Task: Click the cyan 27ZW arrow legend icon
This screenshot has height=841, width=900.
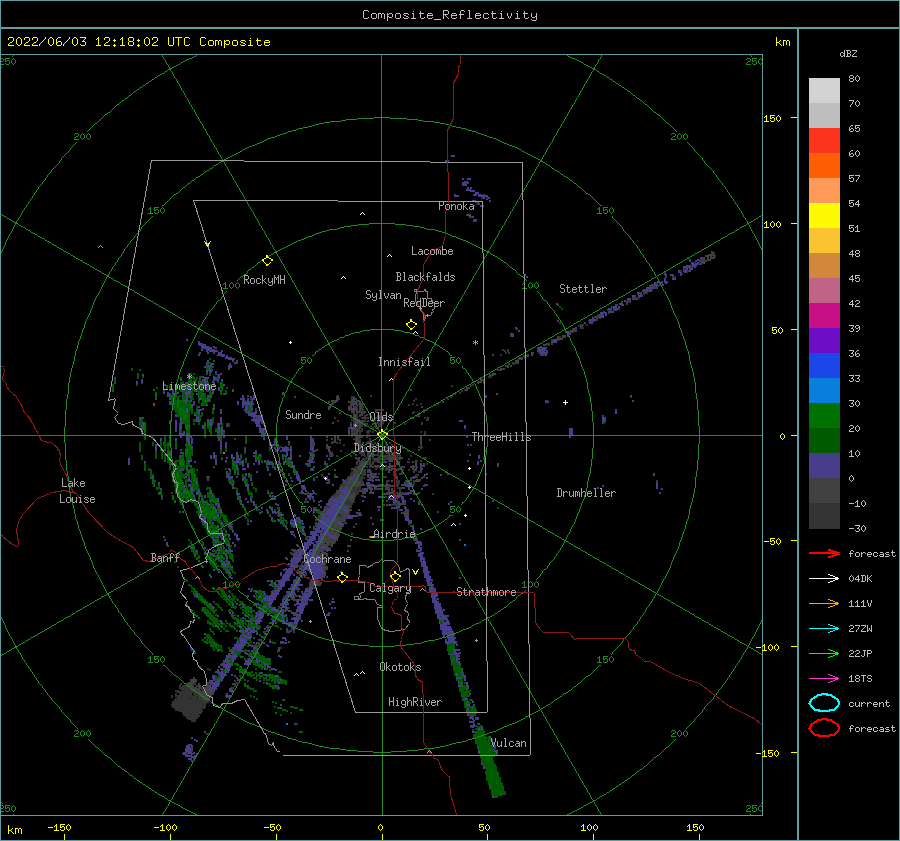Action: coord(824,629)
